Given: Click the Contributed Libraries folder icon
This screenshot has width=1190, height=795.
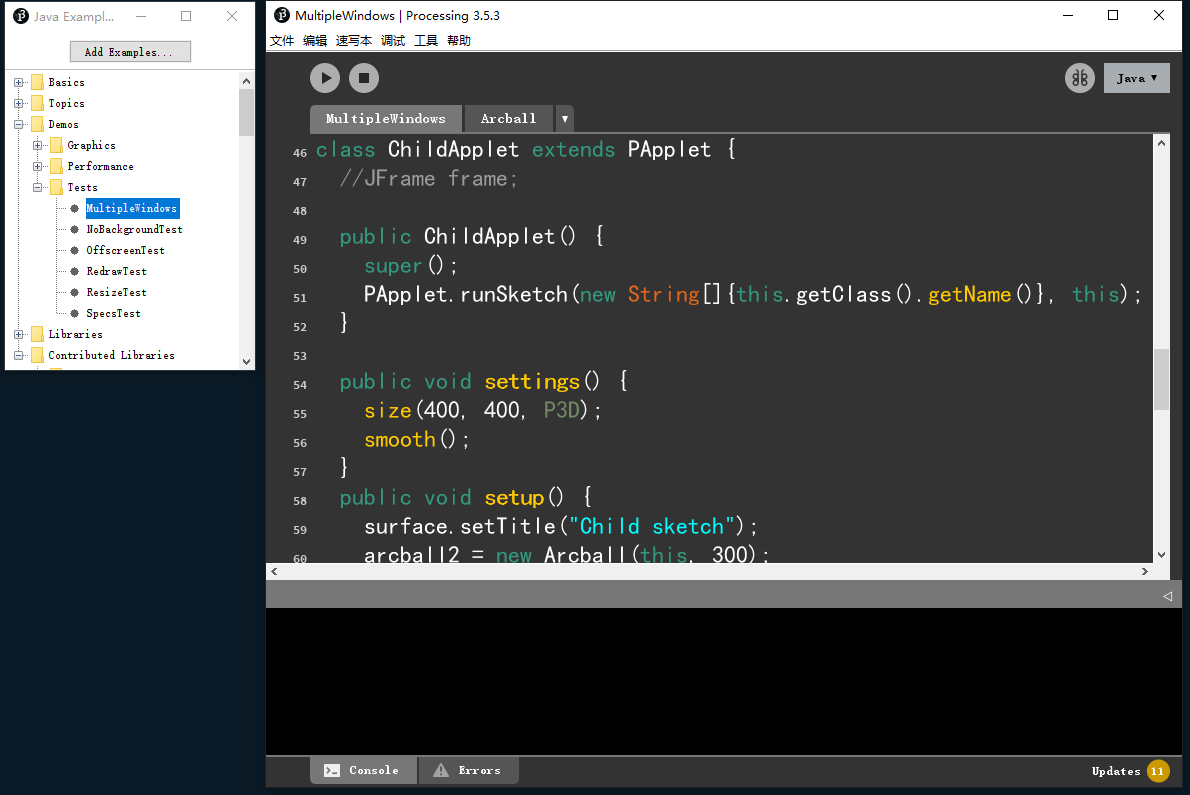Looking at the screenshot, I should (x=37, y=355).
